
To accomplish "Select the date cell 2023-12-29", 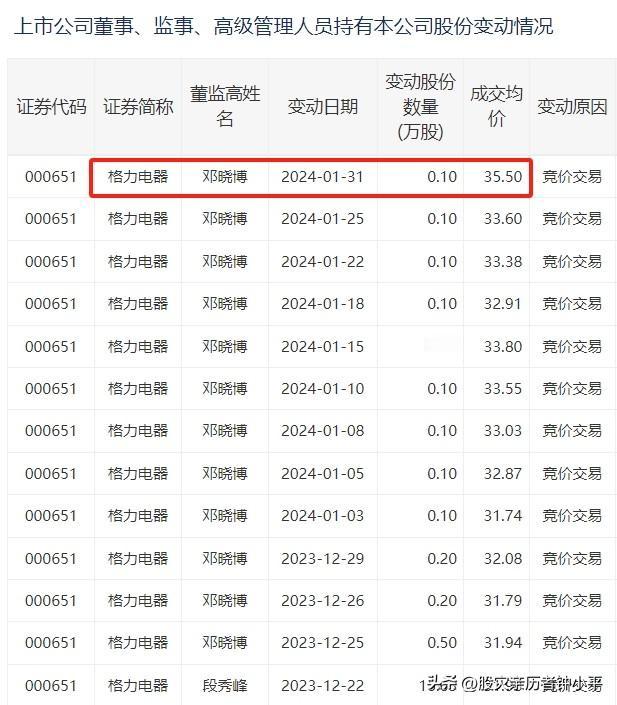I will coord(322,558).
